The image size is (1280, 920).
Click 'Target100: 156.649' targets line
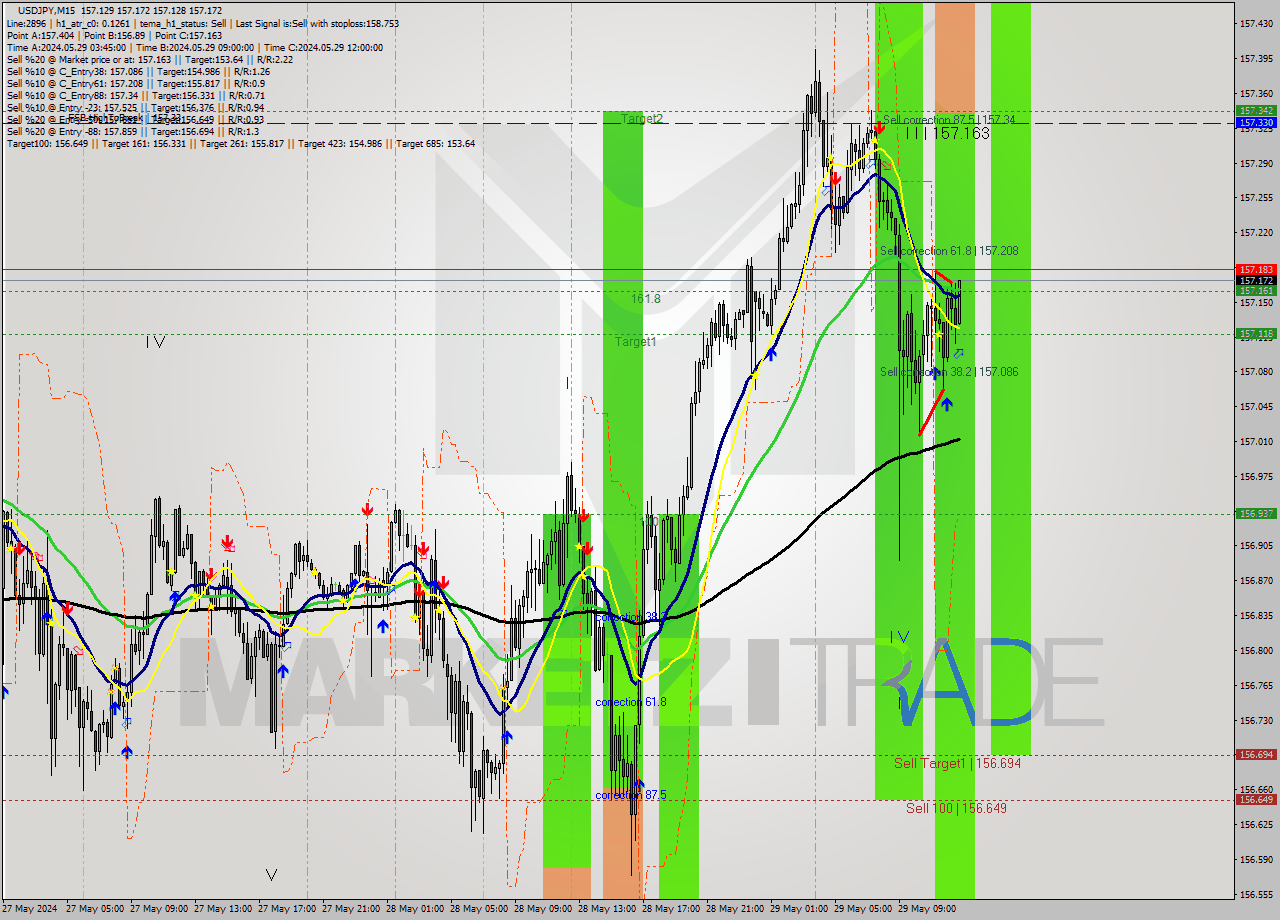[241, 143]
